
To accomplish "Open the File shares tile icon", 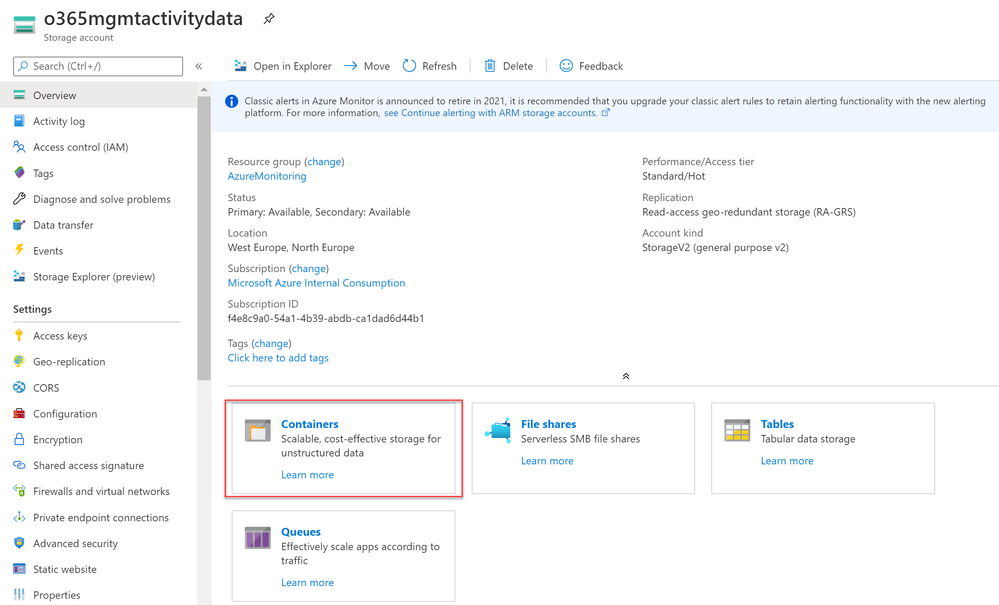I will (498, 431).
